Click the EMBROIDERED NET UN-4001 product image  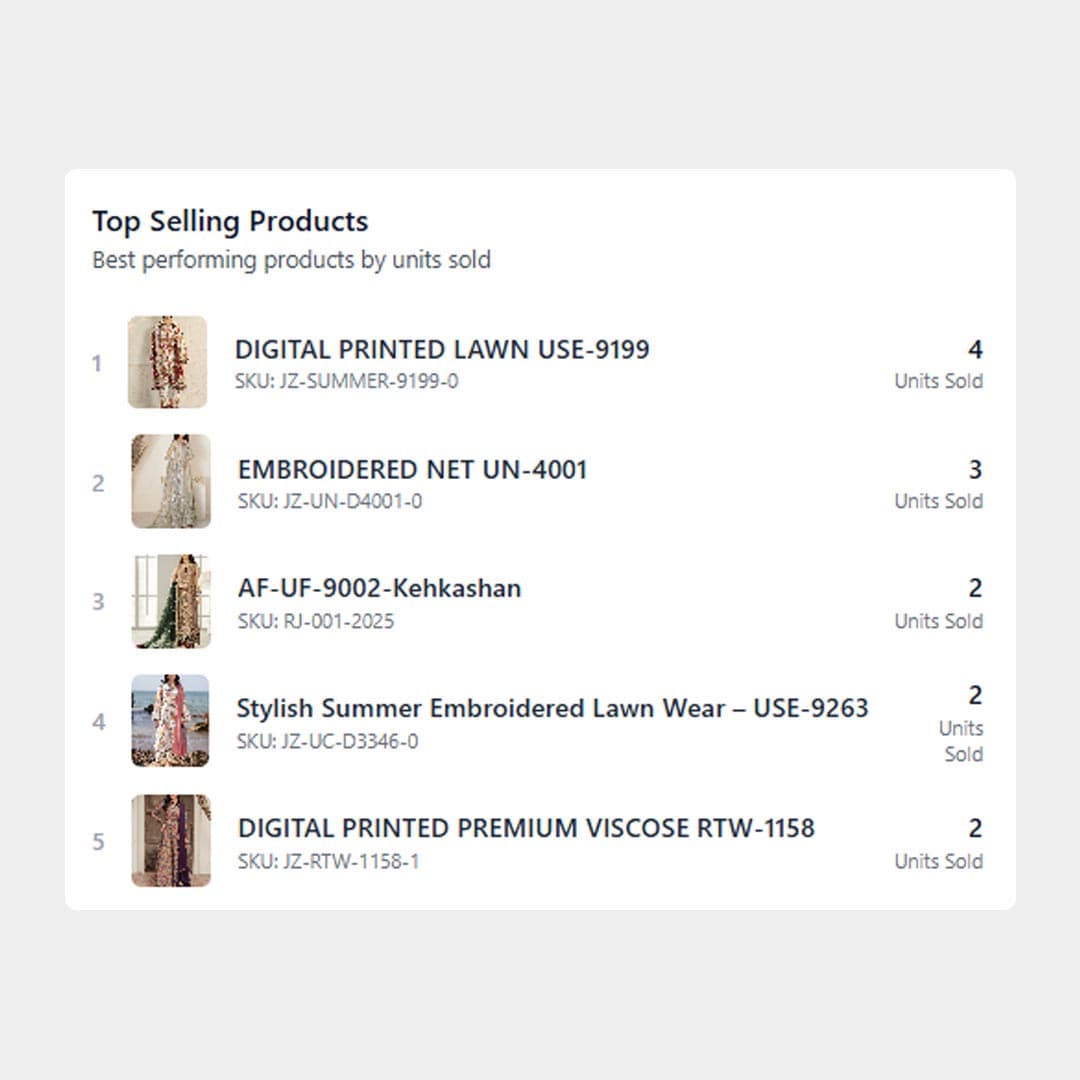(171, 481)
